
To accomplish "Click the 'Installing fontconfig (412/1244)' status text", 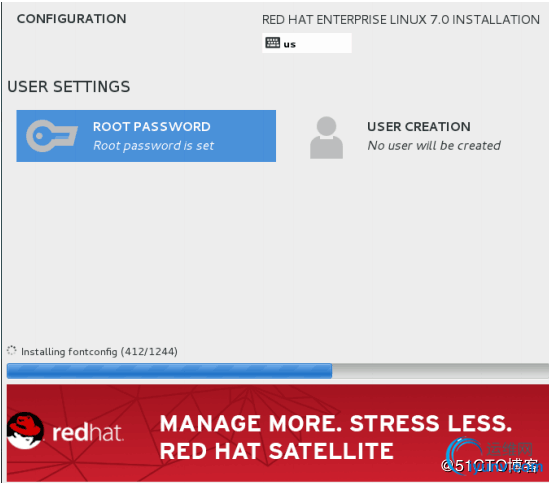I will click(99, 351).
